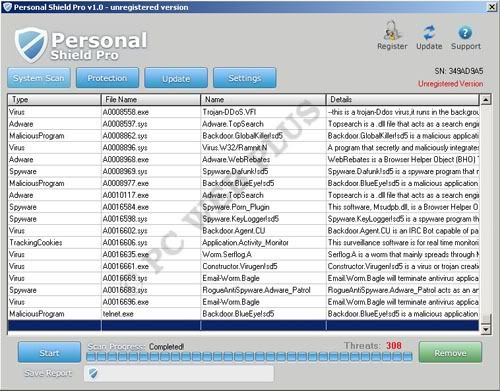Click the green Remove button
This screenshot has height=391, width=500.
click(x=450, y=352)
